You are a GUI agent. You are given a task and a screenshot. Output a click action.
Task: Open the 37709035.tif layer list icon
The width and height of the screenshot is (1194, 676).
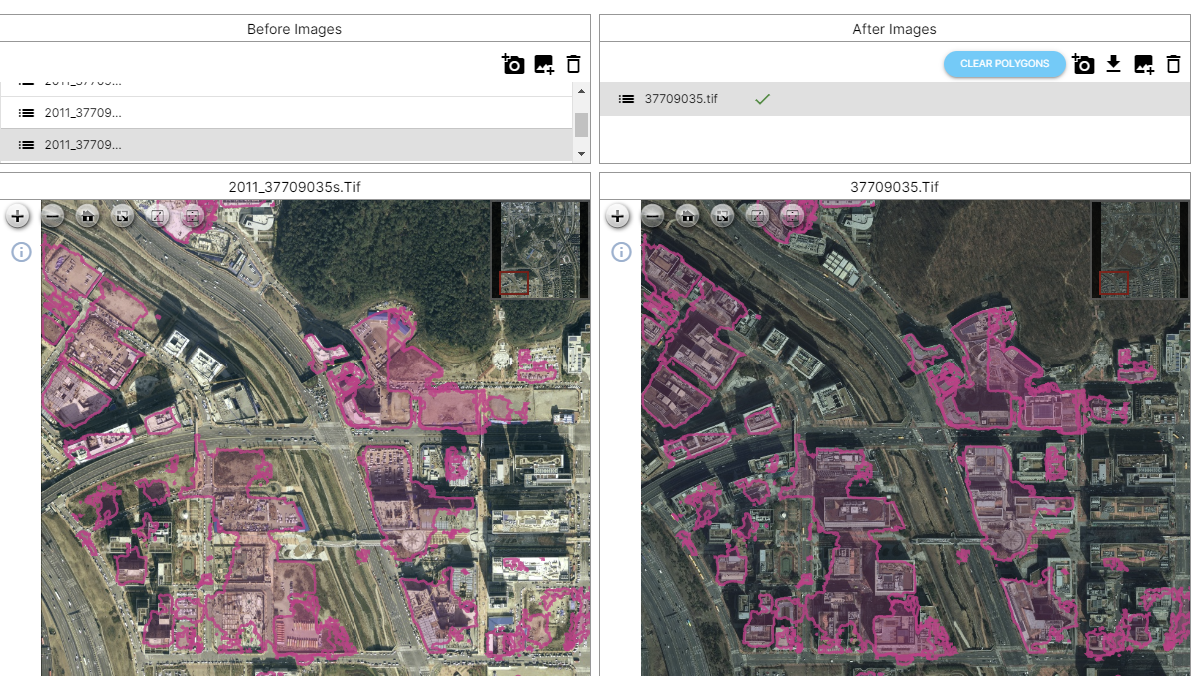pyautogui.click(x=626, y=99)
